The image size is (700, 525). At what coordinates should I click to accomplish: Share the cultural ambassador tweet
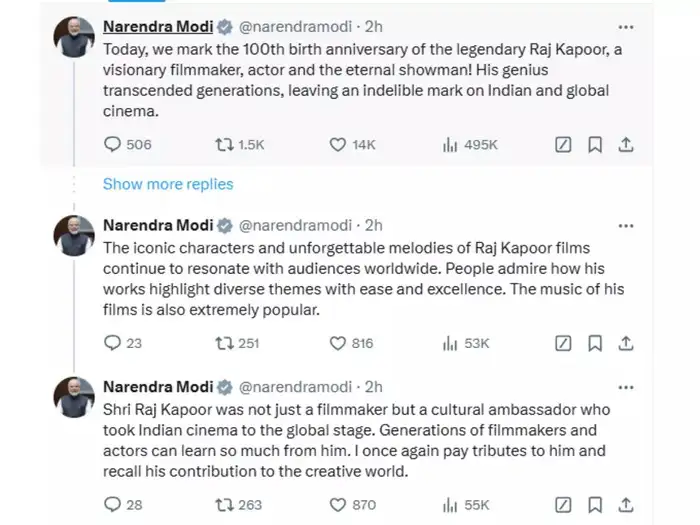coord(626,506)
